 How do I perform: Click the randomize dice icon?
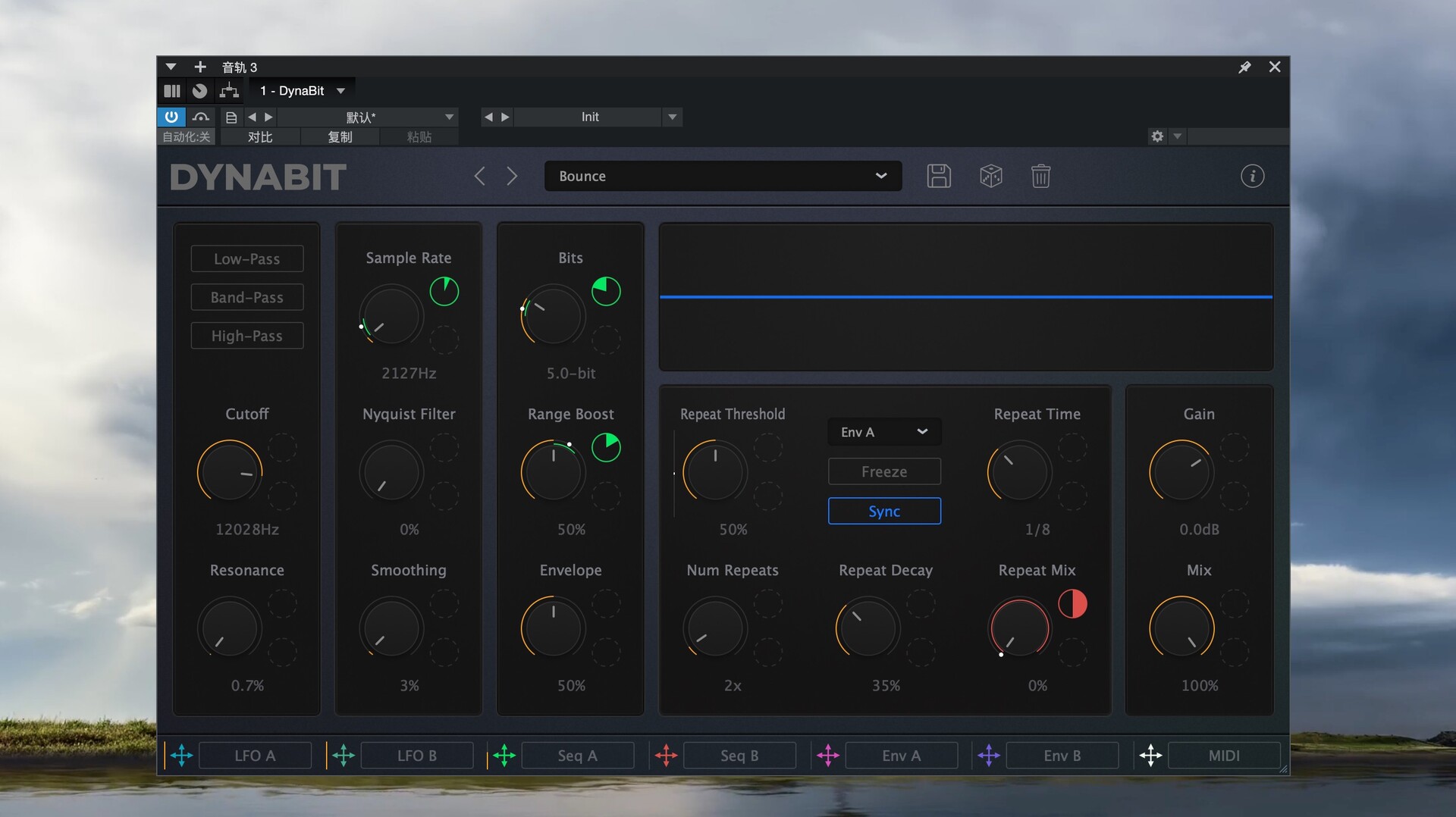(990, 176)
